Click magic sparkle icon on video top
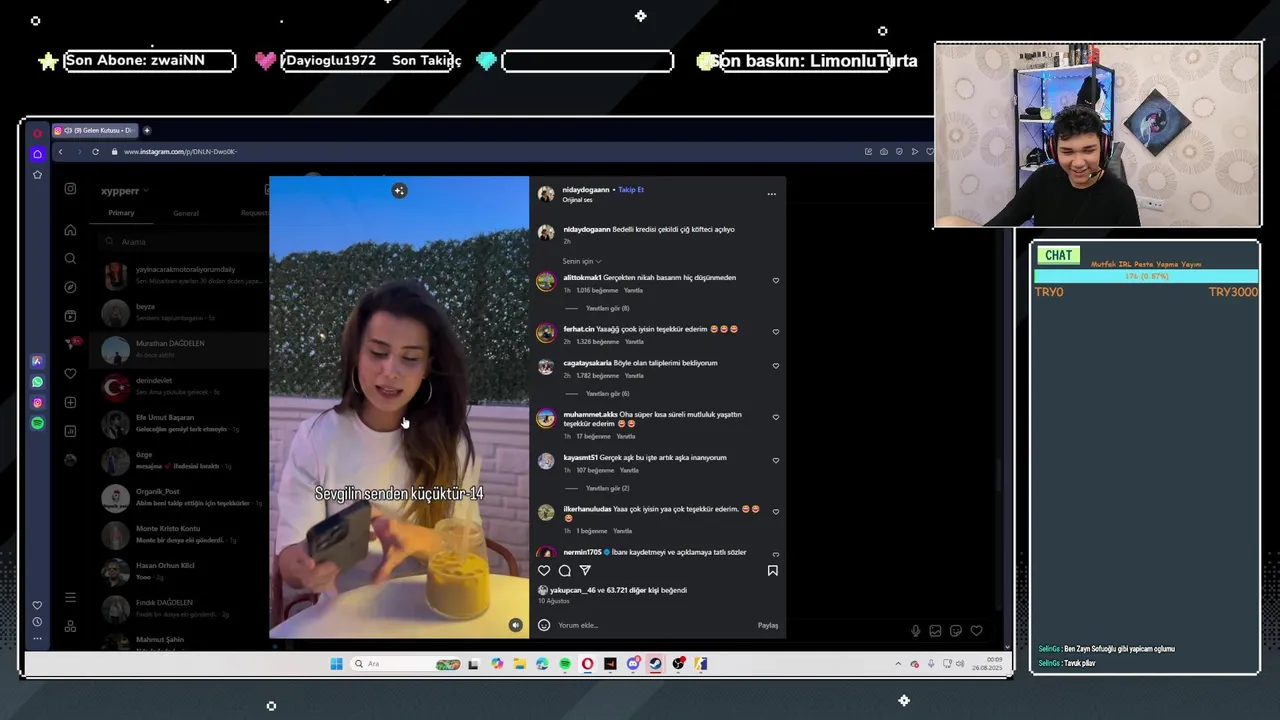 click(x=399, y=190)
